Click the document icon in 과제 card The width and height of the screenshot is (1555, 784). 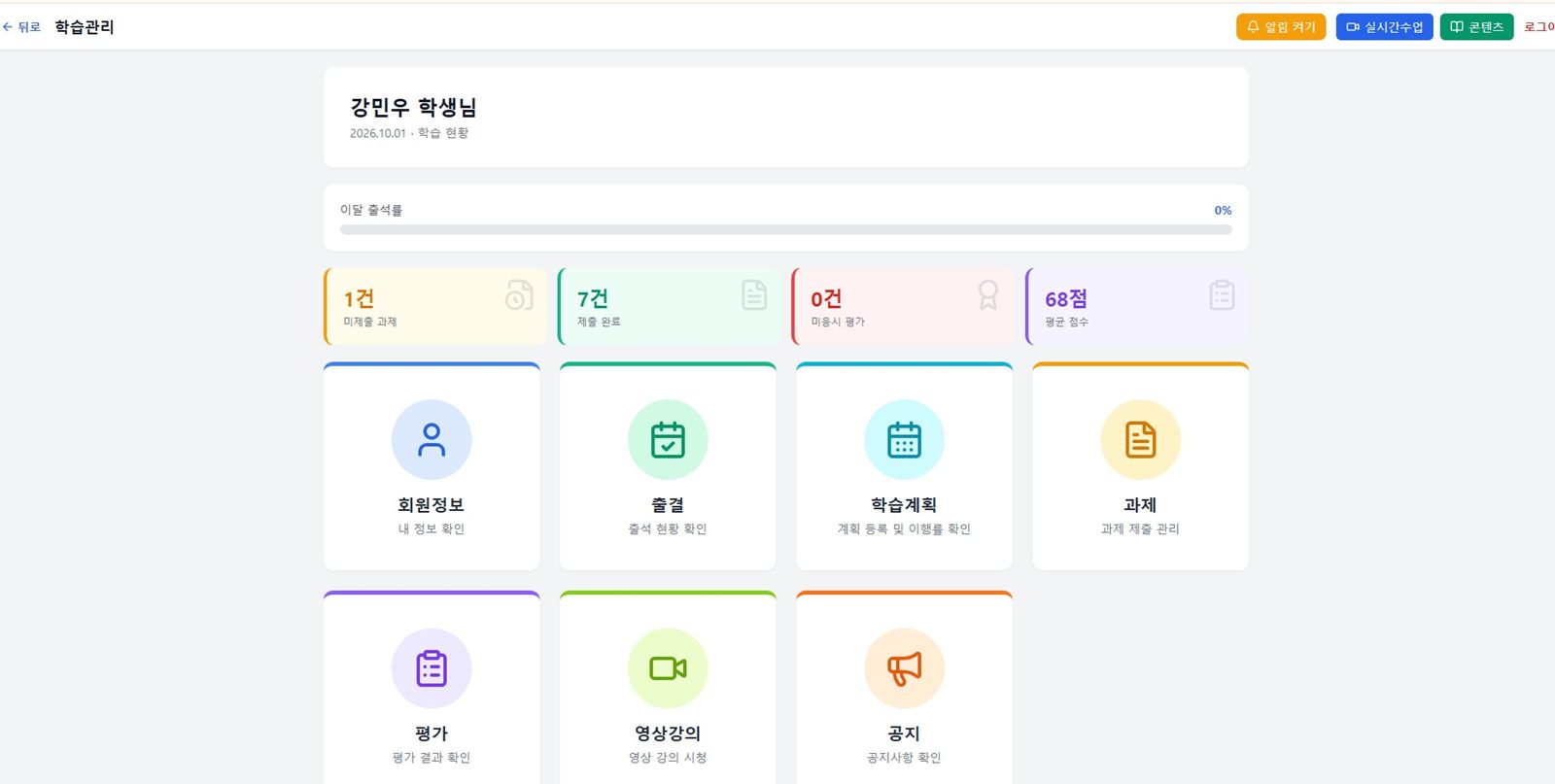(x=1140, y=440)
